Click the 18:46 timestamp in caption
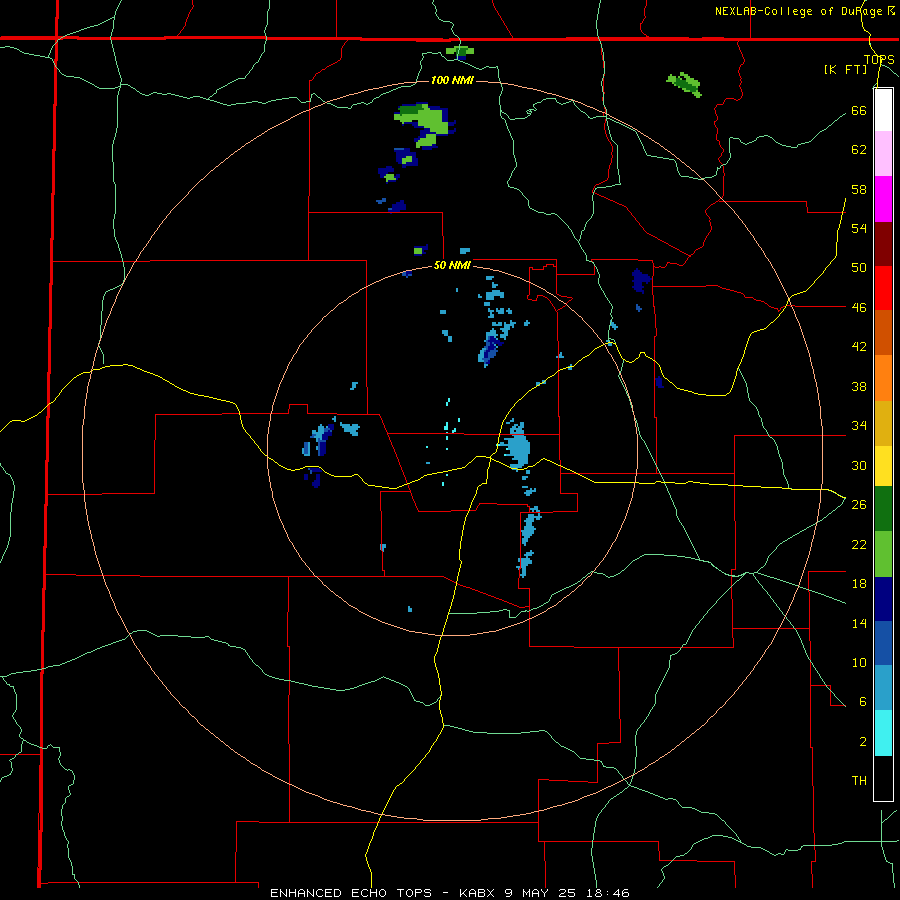The image size is (900, 900). pos(607,893)
